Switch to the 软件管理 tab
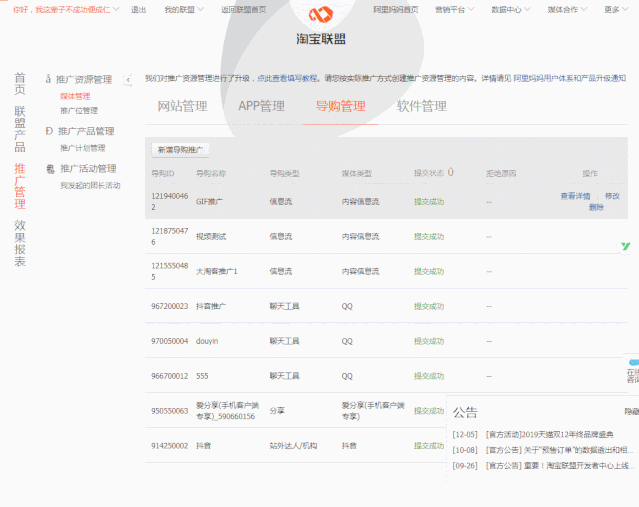This screenshot has width=639, height=507. pyautogui.click(x=422, y=106)
